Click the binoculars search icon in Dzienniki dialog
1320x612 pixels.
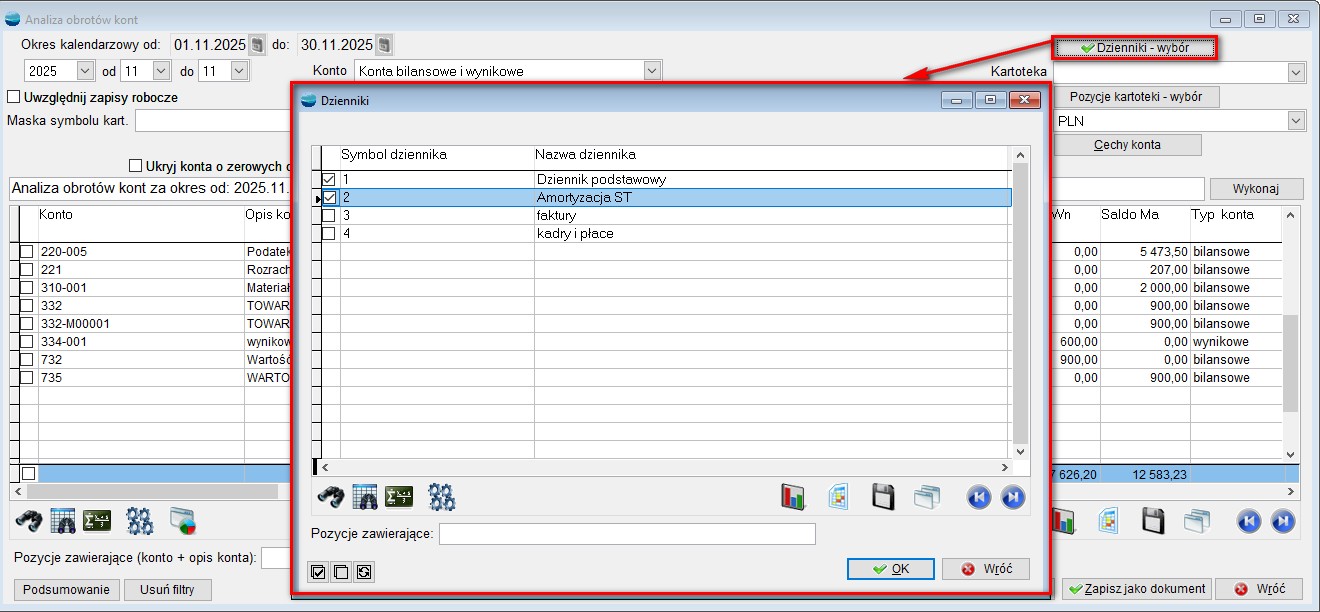330,497
